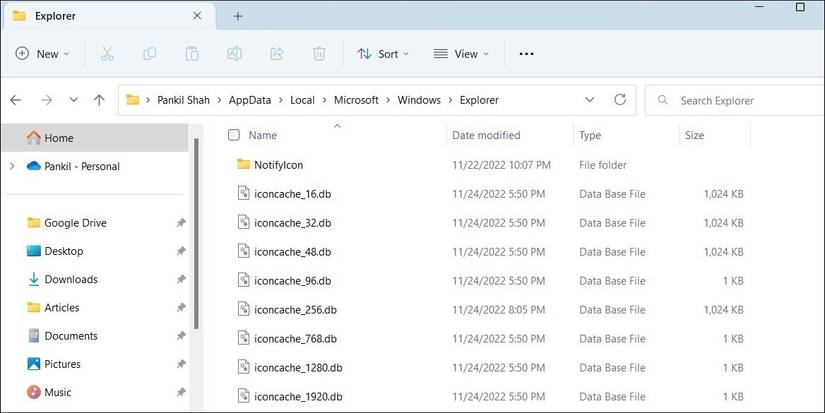Viewport: 825px width, 413px height.
Task: Toggle the select all items checkbox
Action: [234, 135]
